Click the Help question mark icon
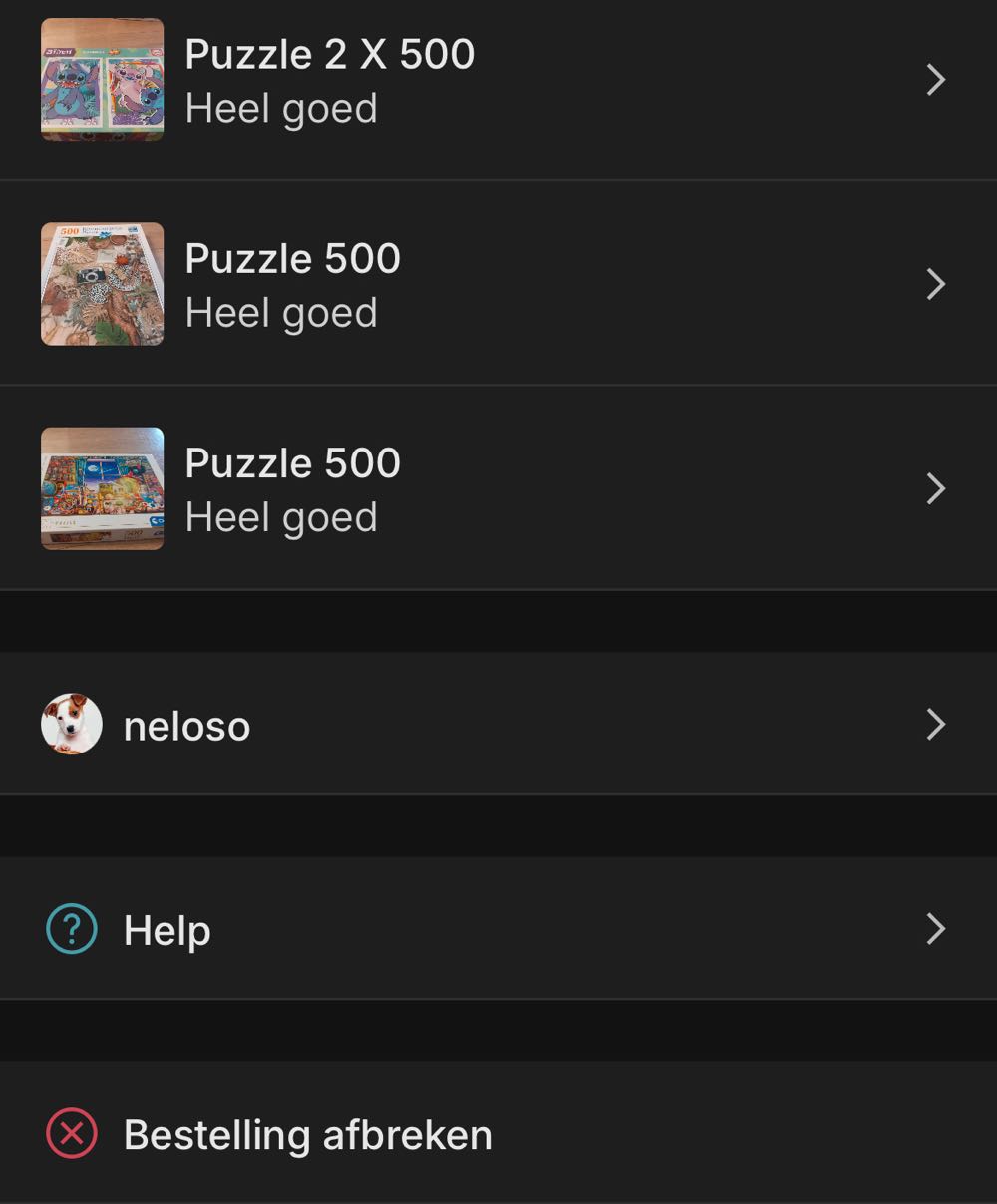The width and height of the screenshot is (997, 1204). (x=72, y=929)
